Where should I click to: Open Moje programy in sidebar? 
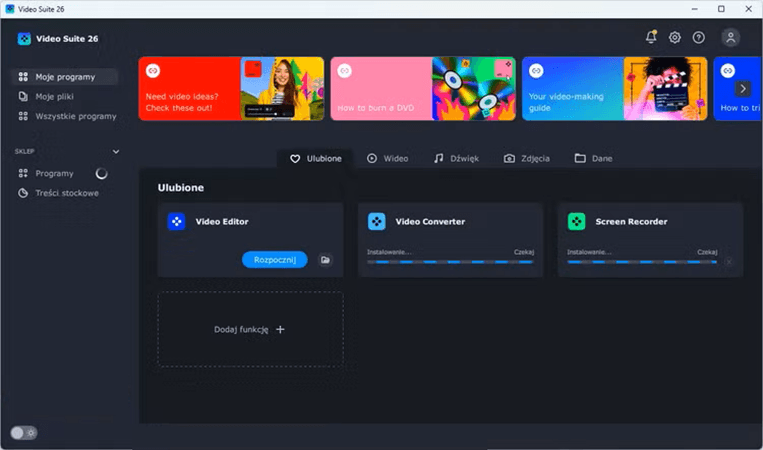(65, 77)
